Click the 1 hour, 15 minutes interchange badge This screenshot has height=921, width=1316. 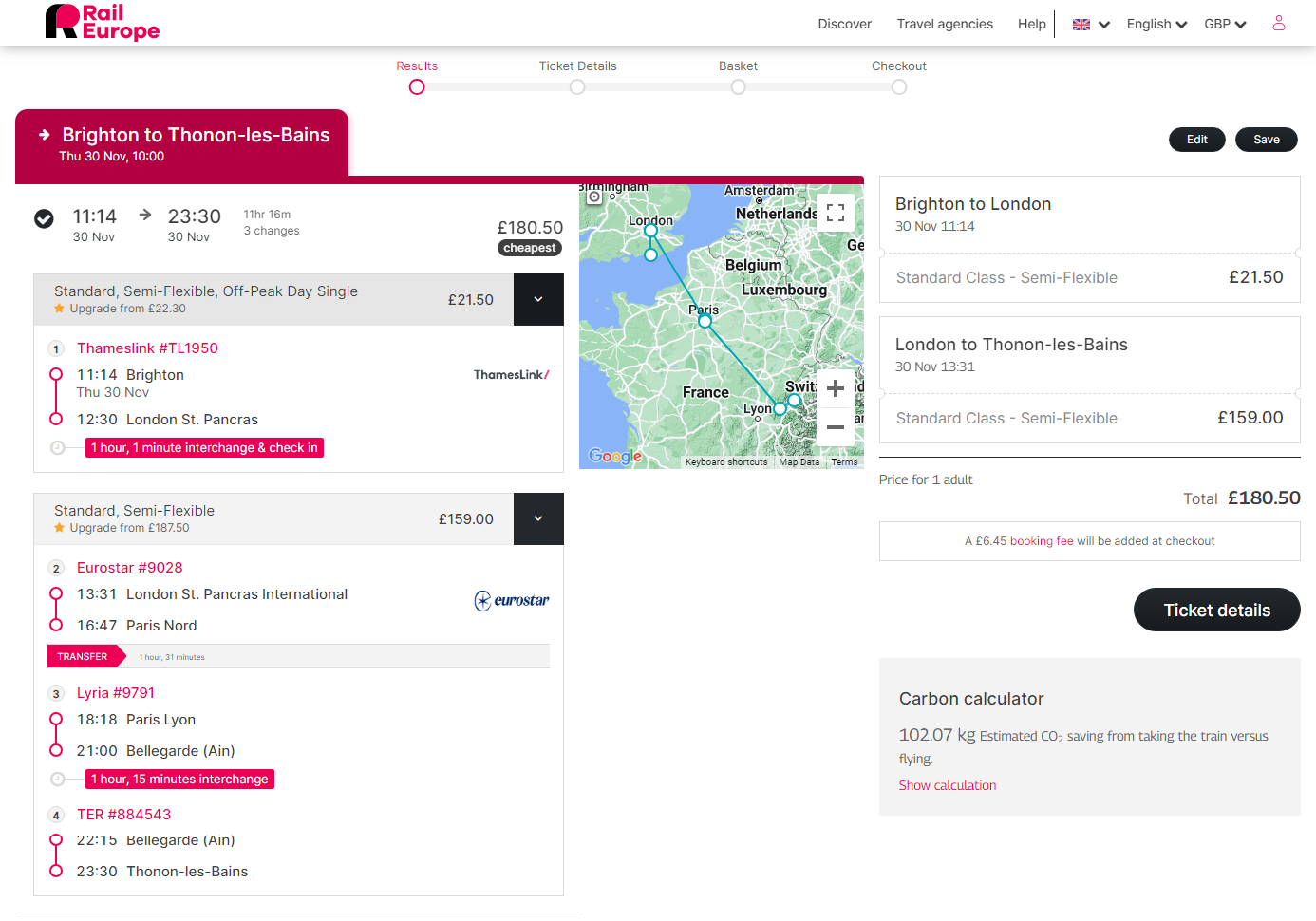(x=179, y=779)
